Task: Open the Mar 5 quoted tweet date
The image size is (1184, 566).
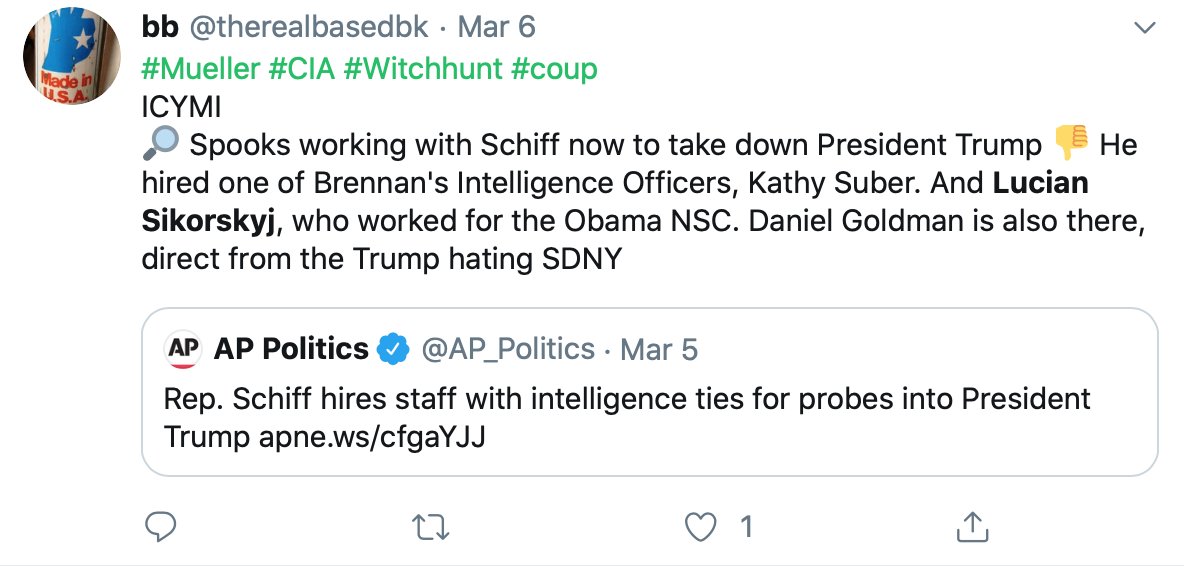Action: 659,349
